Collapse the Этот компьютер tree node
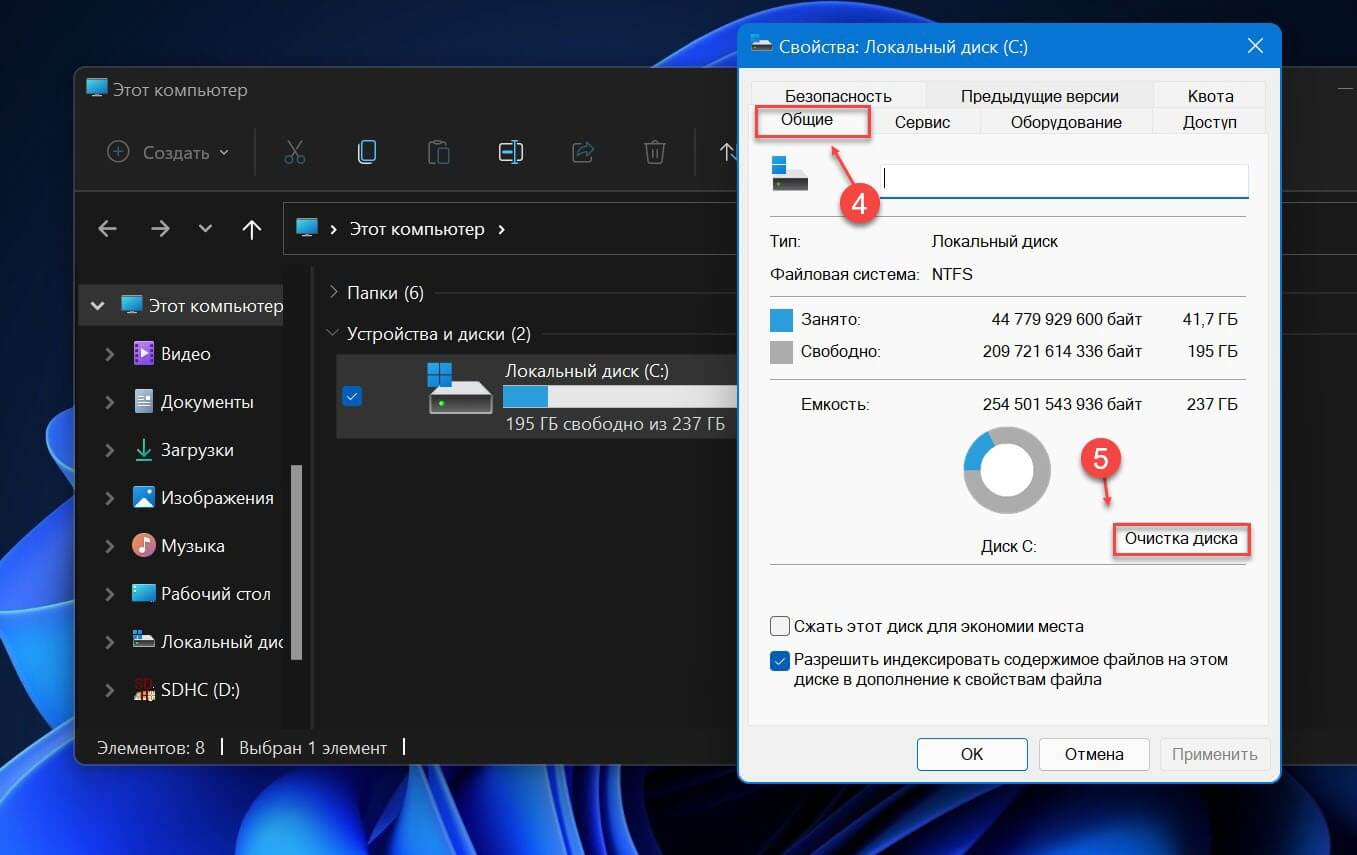The image size is (1357, 855). point(97,306)
